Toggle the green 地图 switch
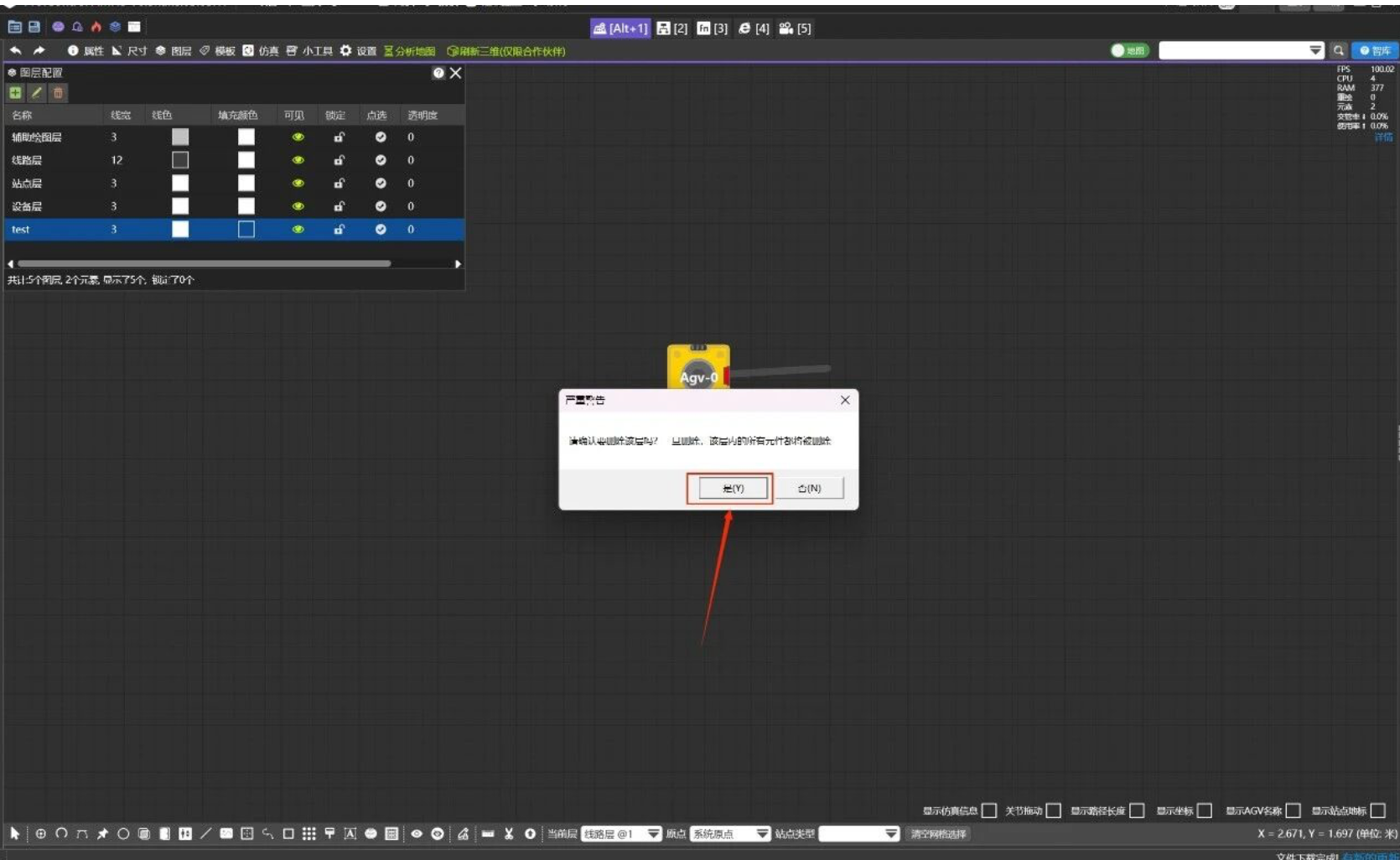The height and width of the screenshot is (860, 1400). point(1129,50)
